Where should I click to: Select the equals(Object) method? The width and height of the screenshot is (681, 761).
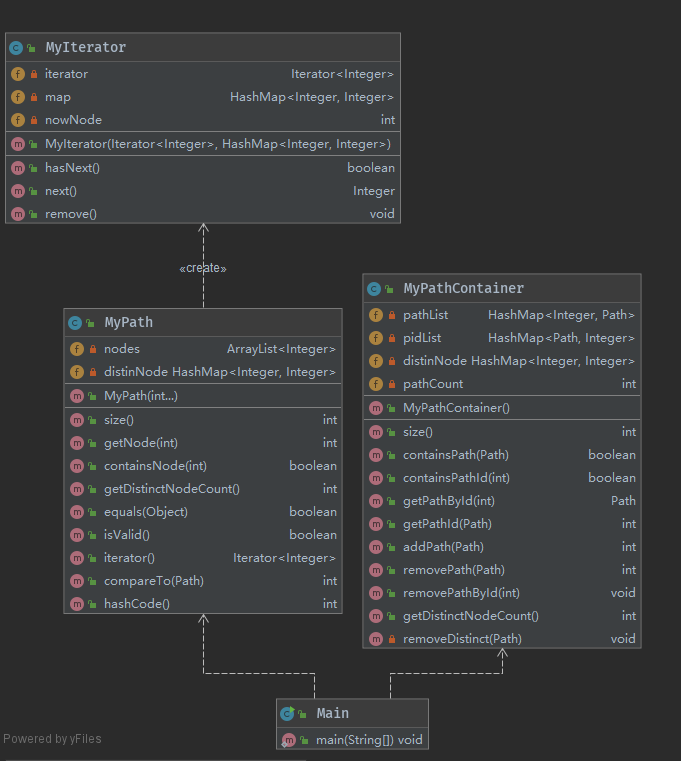203,512
